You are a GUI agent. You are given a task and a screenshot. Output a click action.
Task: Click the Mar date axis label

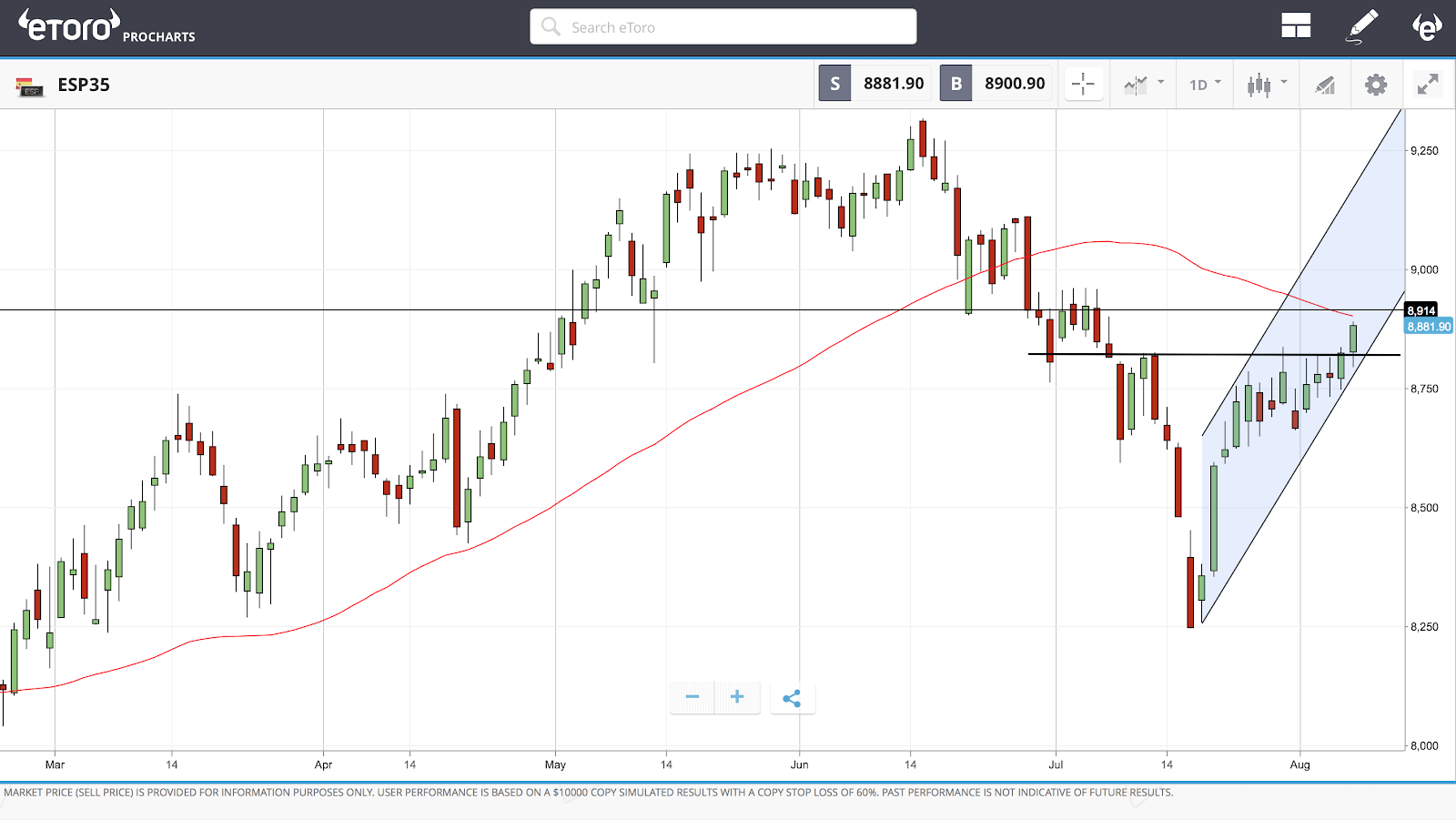[x=55, y=764]
